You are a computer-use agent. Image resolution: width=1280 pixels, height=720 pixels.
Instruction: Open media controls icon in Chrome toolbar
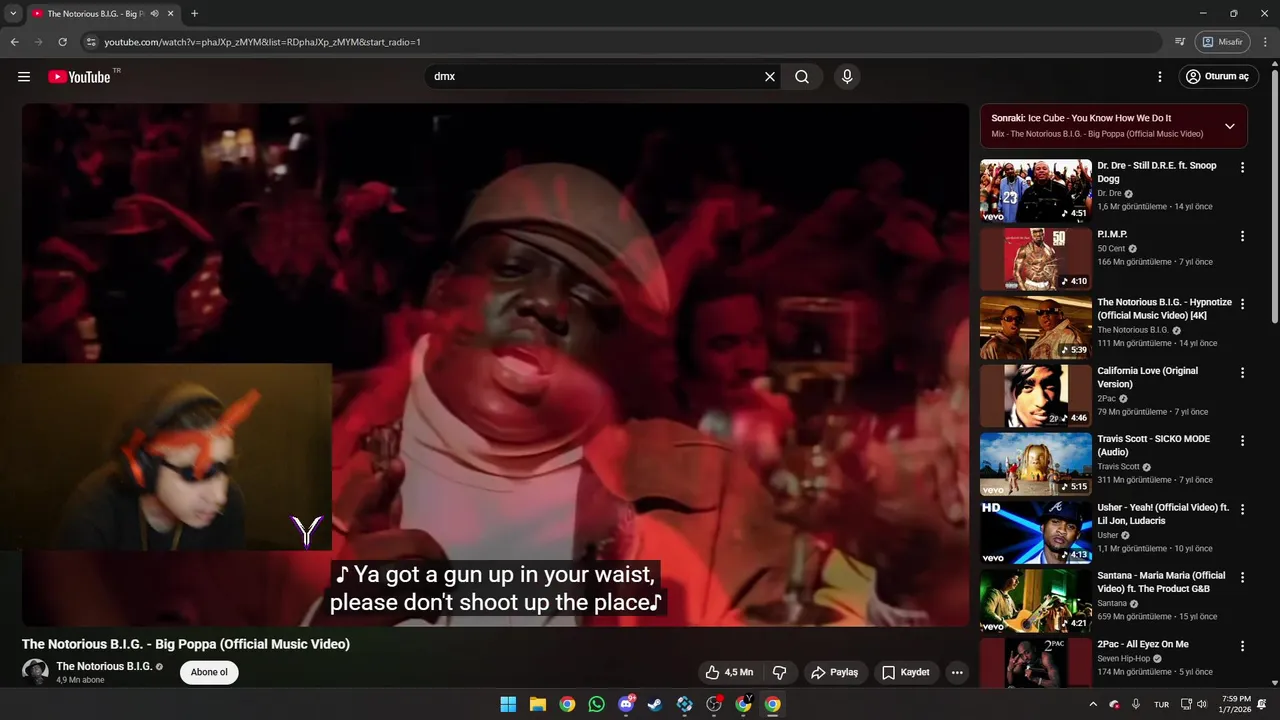[x=1180, y=42]
